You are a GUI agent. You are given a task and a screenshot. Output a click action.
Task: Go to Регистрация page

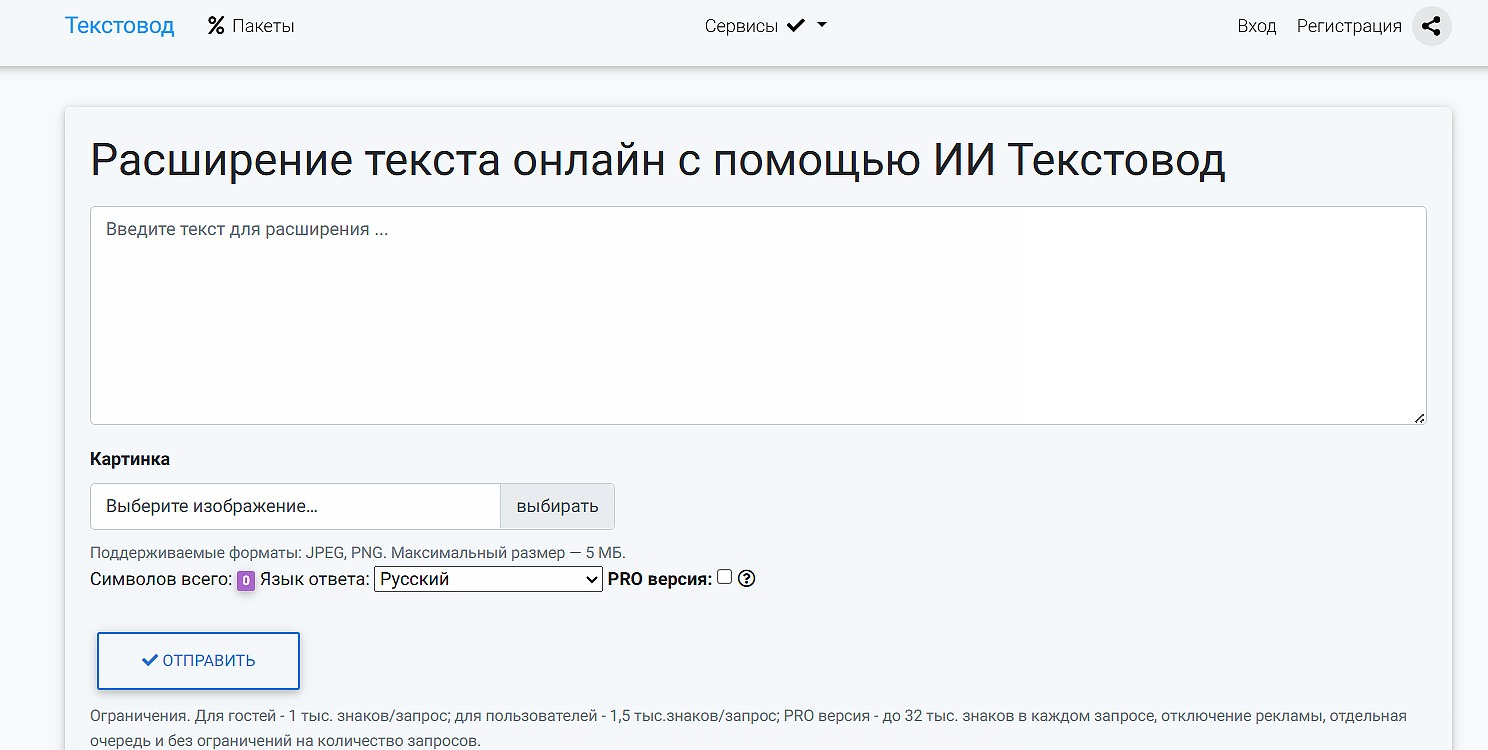coord(1348,26)
